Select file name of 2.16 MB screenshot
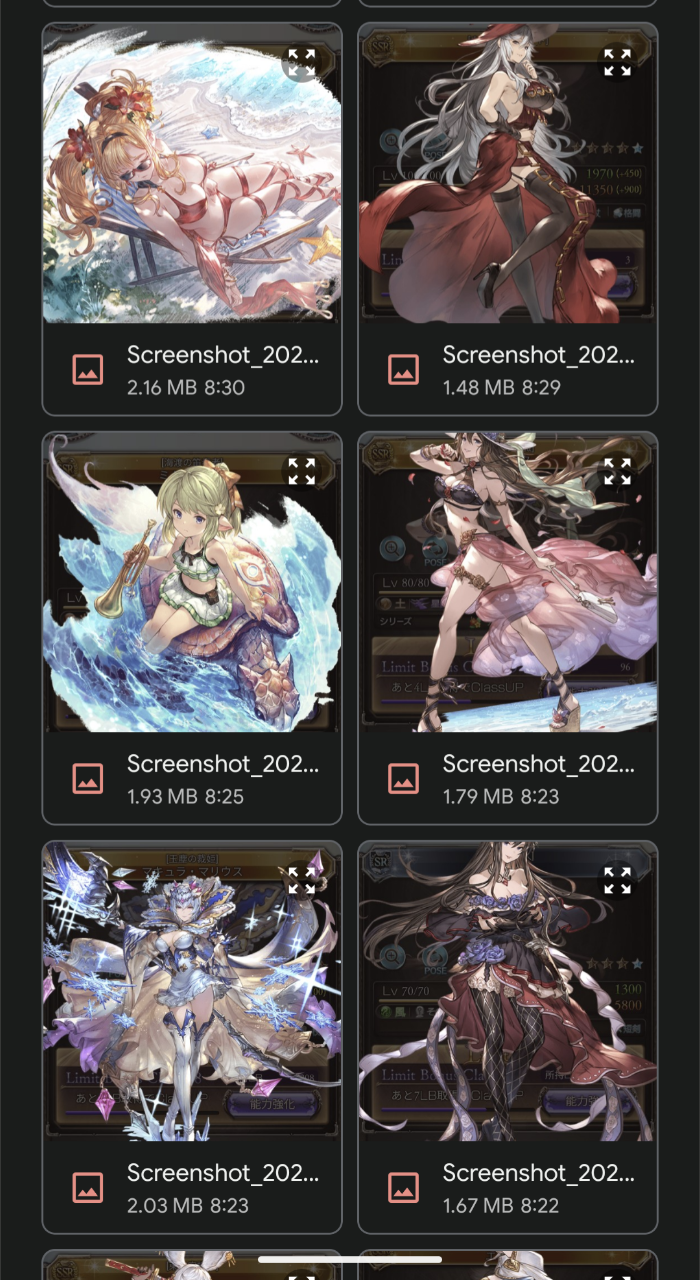This screenshot has height=1280, width=700. pyautogui.click(x=223, y=355)
